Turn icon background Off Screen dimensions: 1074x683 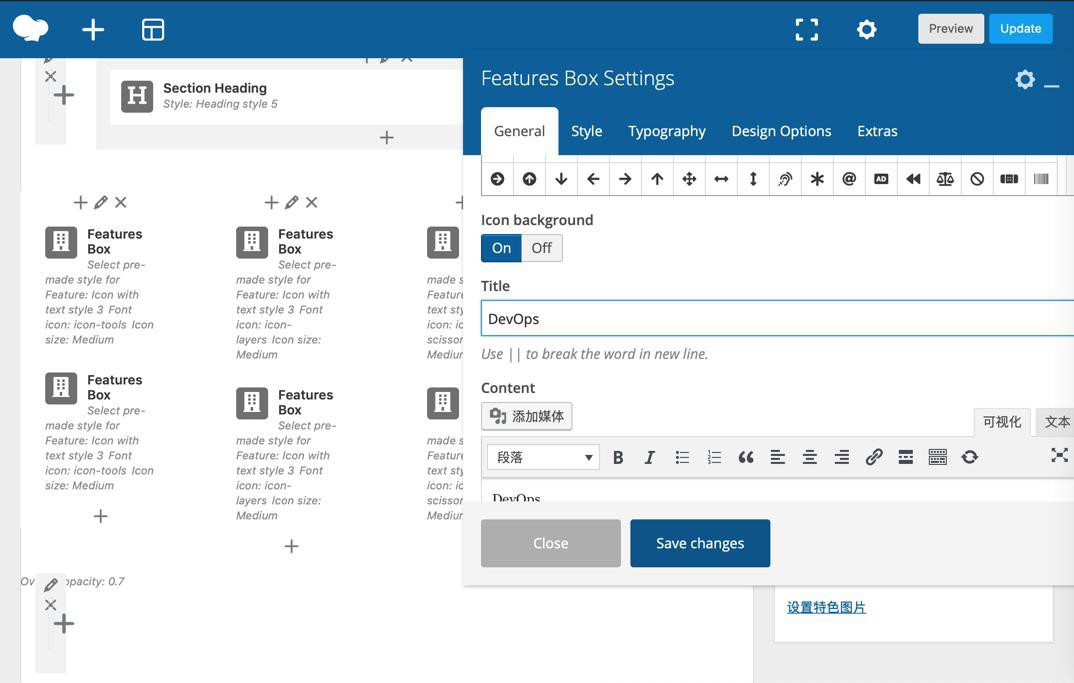pyautogui.click(x=542, y=248)
